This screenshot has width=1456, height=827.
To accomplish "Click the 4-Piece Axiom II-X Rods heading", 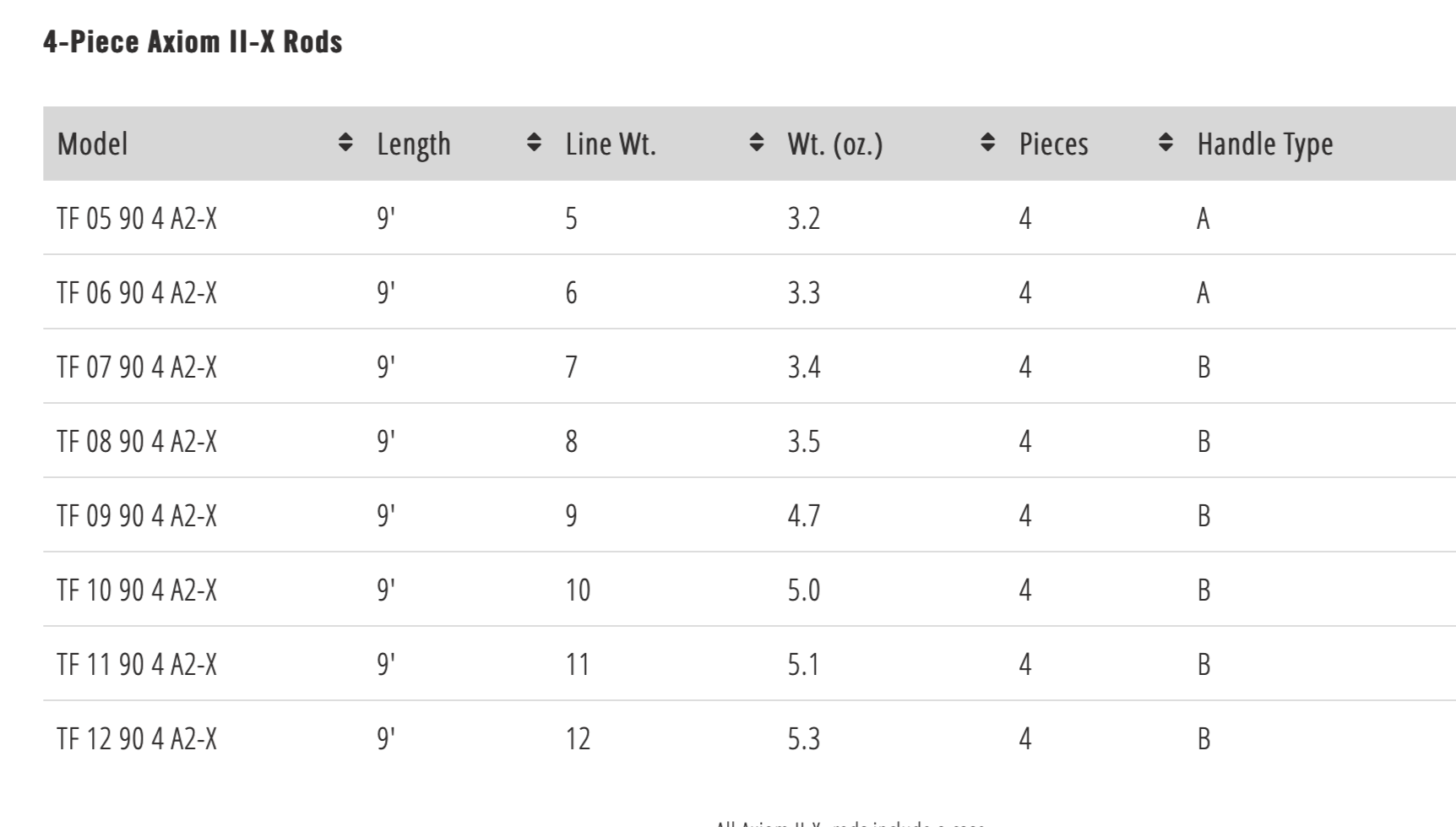I will [193, 41].
